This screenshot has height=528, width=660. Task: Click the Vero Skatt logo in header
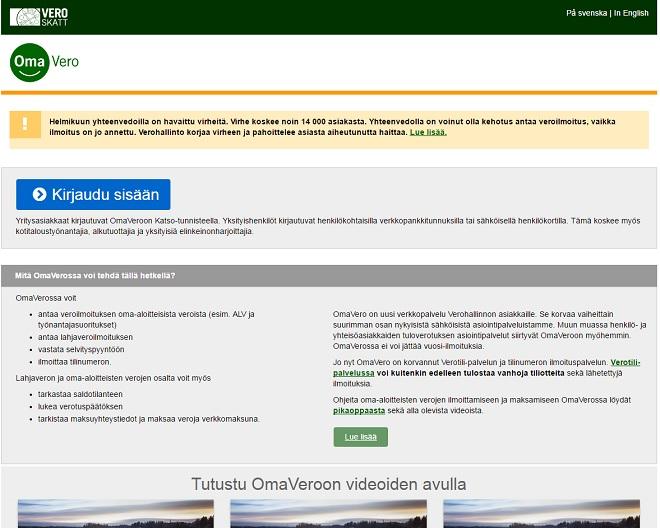point(39,16)
